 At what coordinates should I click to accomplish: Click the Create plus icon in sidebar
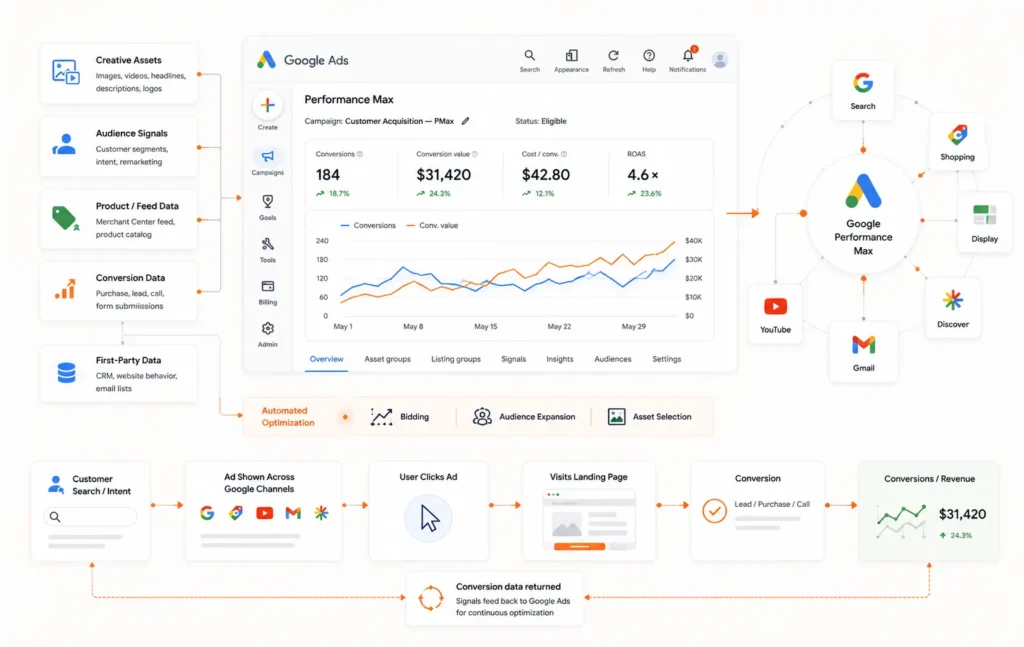coord(267,105)
